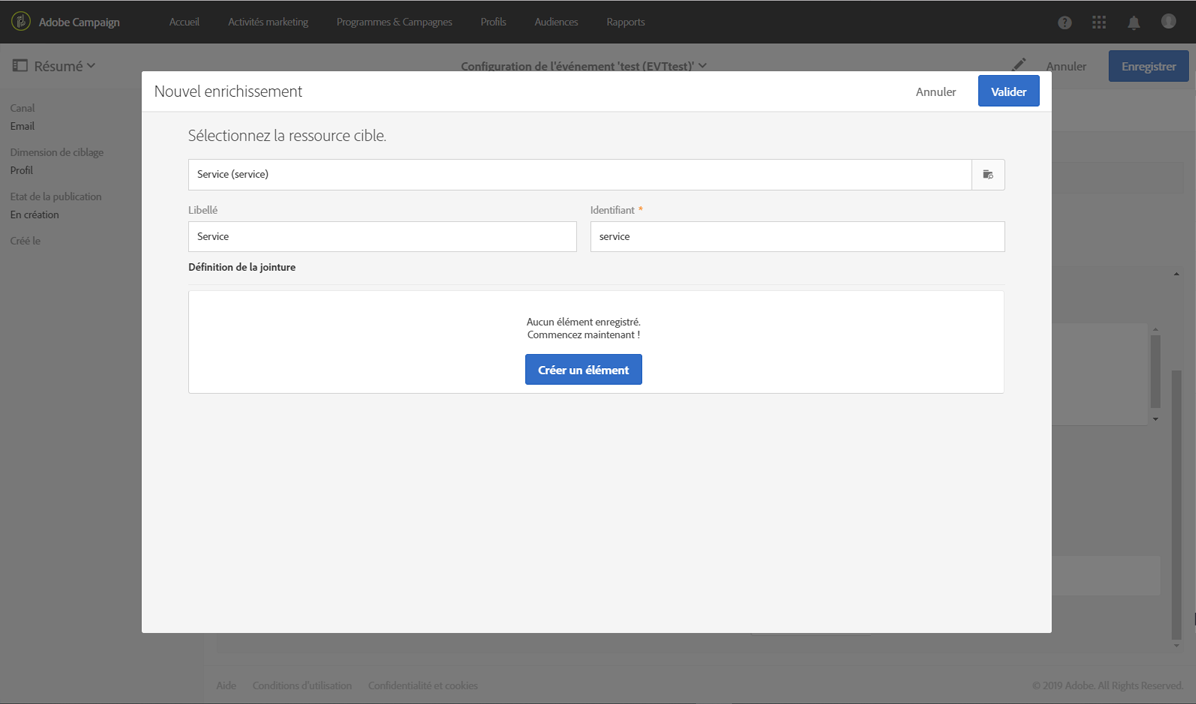Click the pencil edit icon near Annuler
This screenshot has height=704, width=1196.
click(x=1019, y=65)
